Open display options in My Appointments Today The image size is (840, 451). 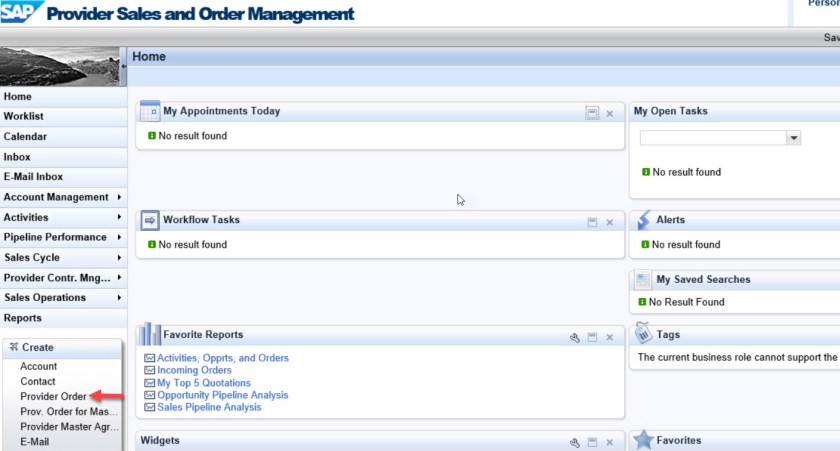coord(592,113)
